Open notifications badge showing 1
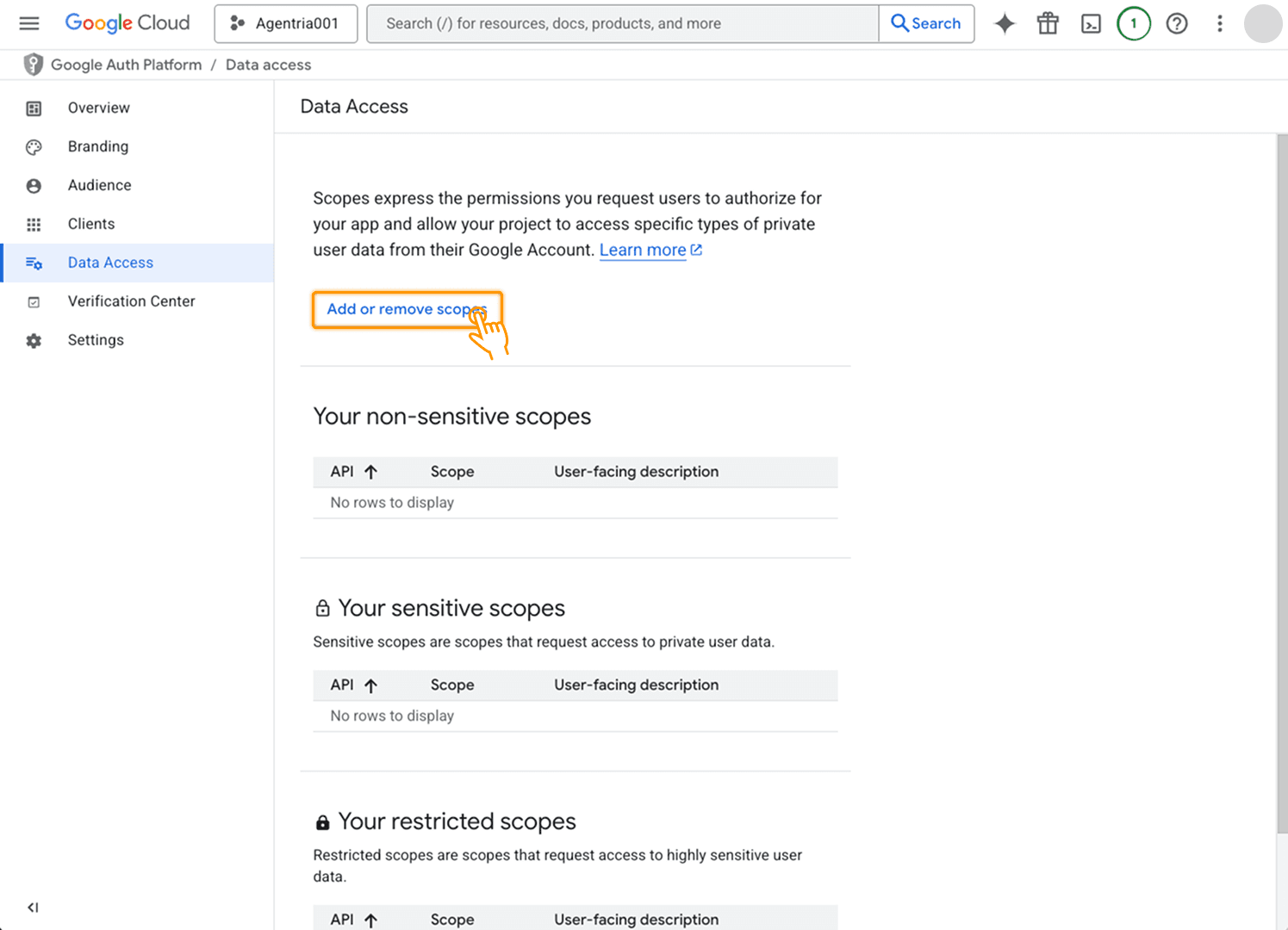 [1134, 23]
